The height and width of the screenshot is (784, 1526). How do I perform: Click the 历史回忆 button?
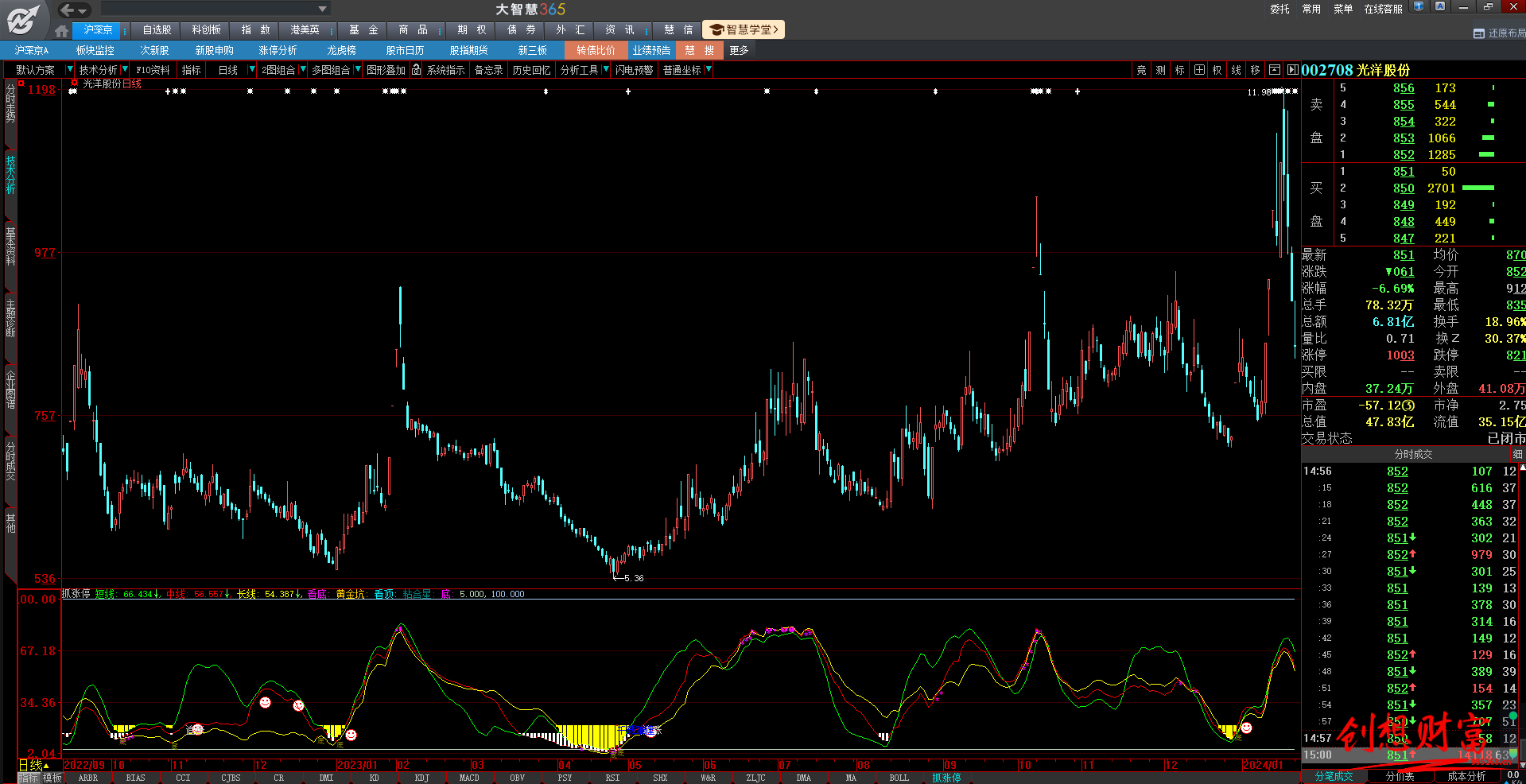531,70
